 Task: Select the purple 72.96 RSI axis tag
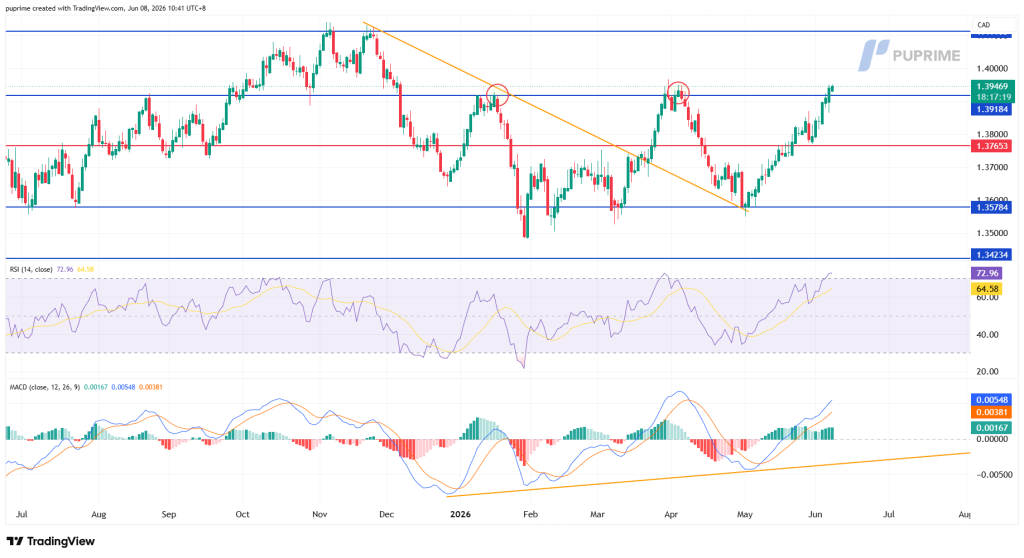click(986, 273)
